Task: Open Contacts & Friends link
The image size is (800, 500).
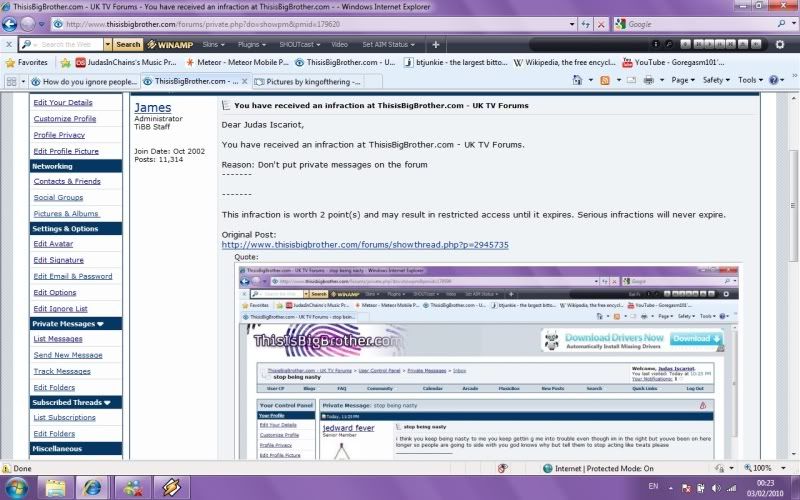Action: [x=67, y=181]
